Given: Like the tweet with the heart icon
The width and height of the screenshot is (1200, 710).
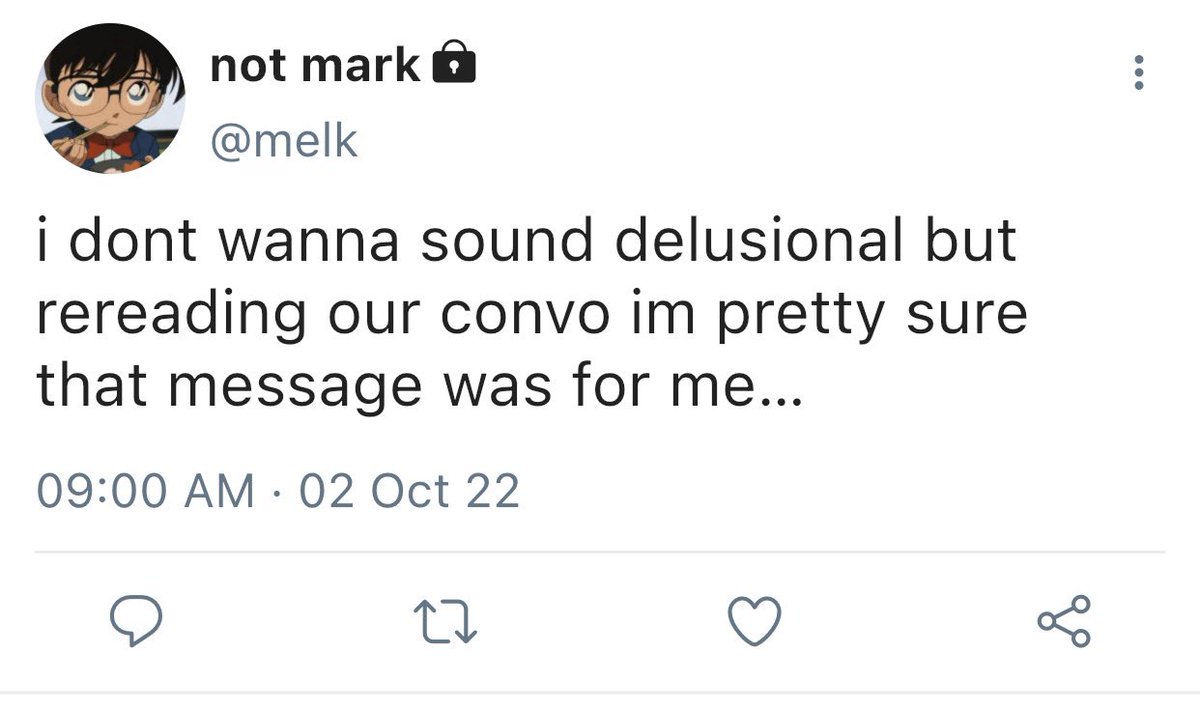Looking at the screenshot, I should pos(755,624).
